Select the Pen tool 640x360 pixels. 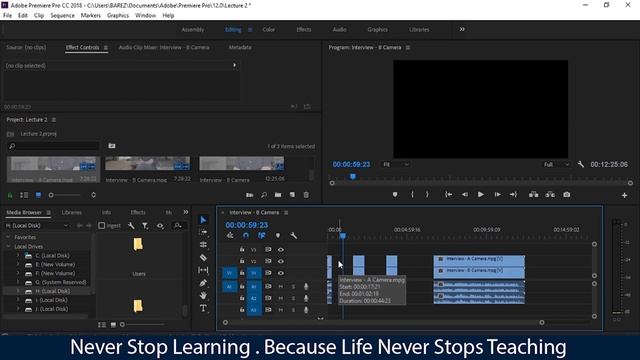[x=203, y=283]
